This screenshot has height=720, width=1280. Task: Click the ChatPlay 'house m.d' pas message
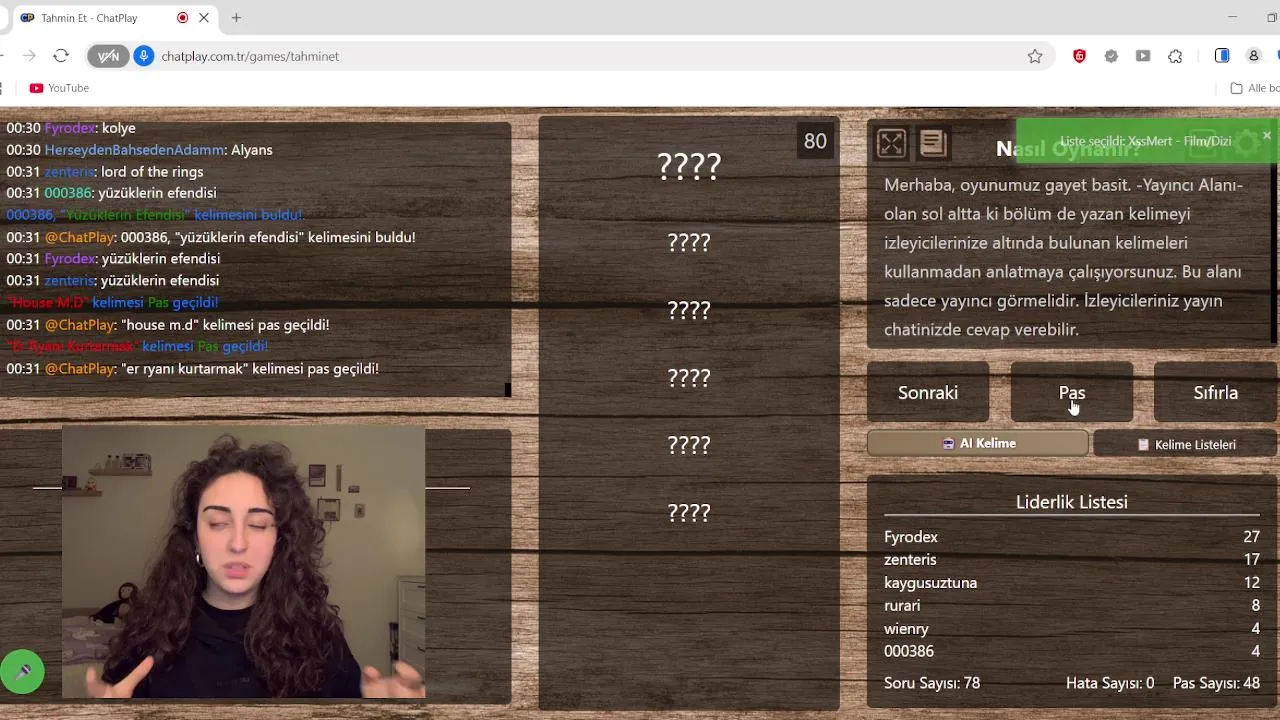pos(168,325)
